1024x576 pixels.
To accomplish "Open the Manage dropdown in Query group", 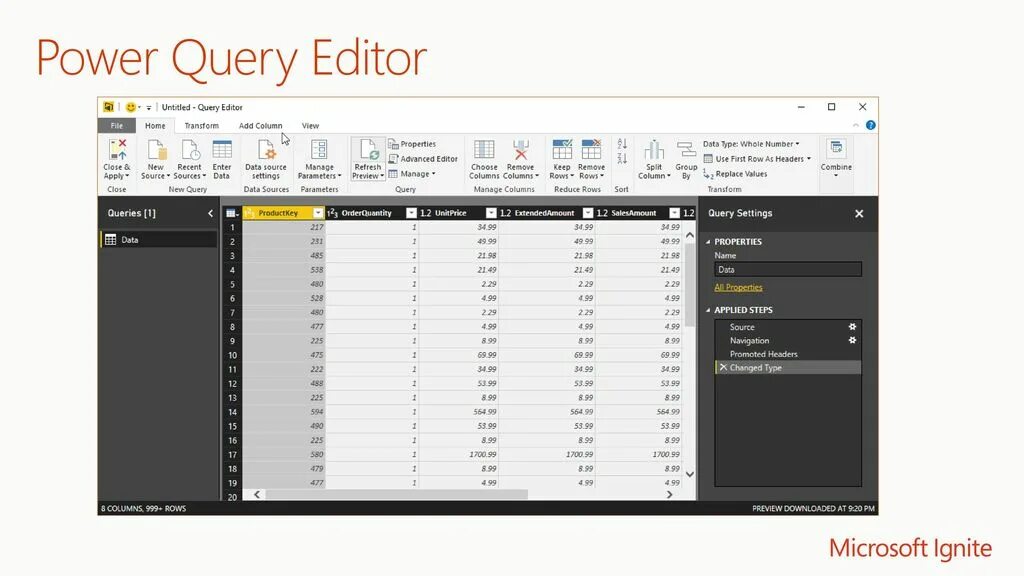I will click(411, 174).
